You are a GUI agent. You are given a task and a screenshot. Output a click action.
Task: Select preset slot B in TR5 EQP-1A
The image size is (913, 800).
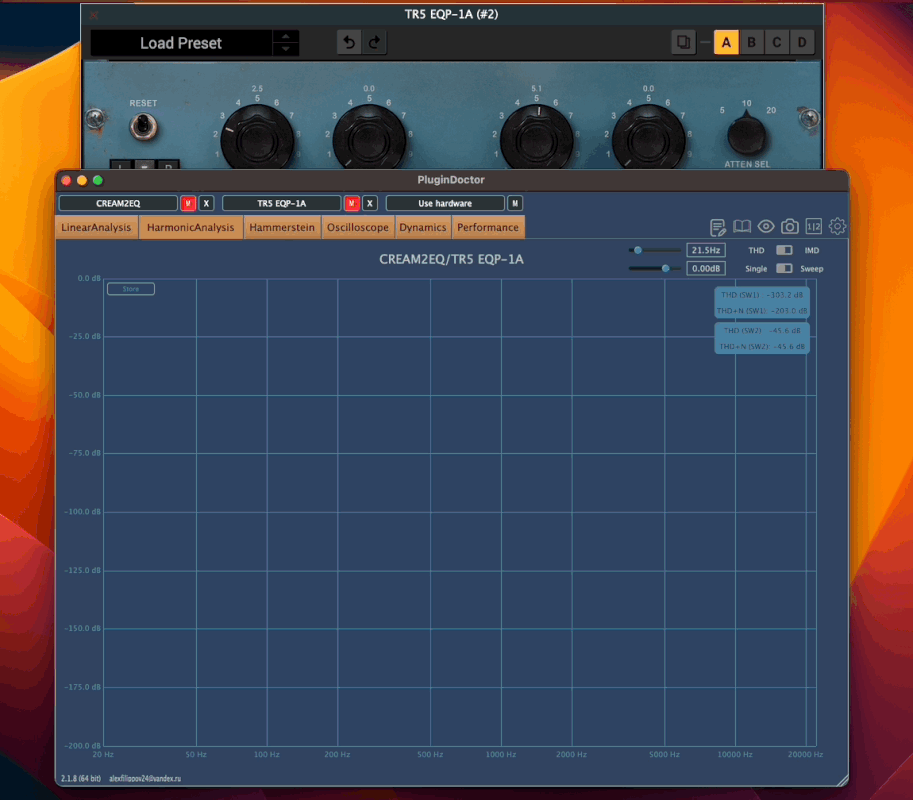tap(751, 43)
